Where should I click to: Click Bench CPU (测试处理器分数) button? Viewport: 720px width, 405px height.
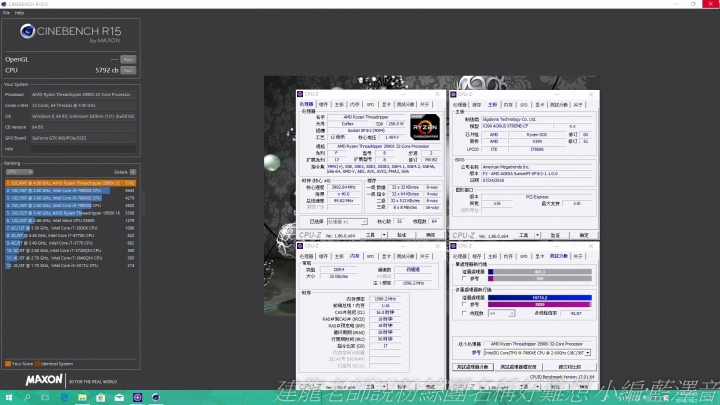[473, 367]
